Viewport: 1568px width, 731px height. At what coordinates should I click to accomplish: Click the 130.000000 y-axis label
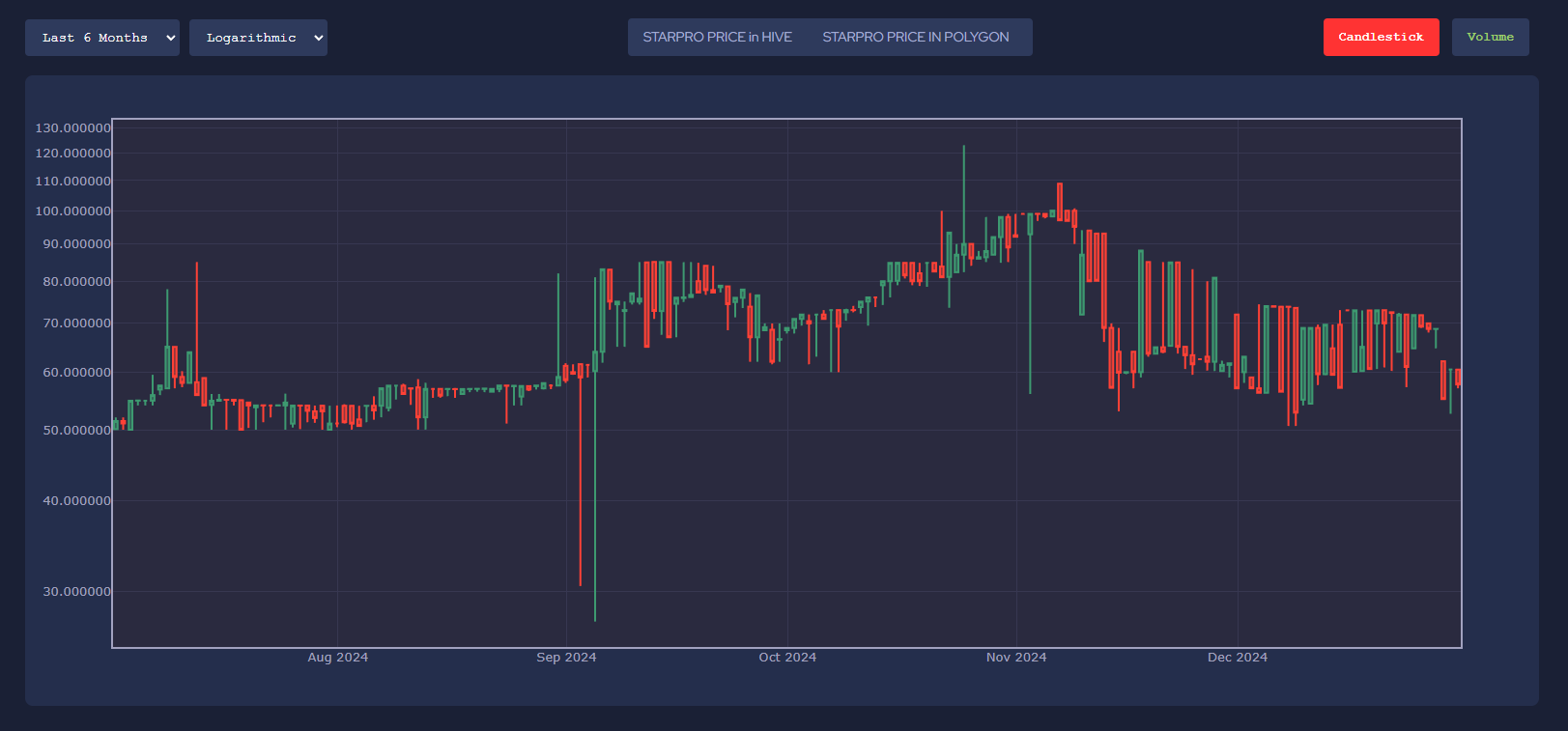point(73,127)
